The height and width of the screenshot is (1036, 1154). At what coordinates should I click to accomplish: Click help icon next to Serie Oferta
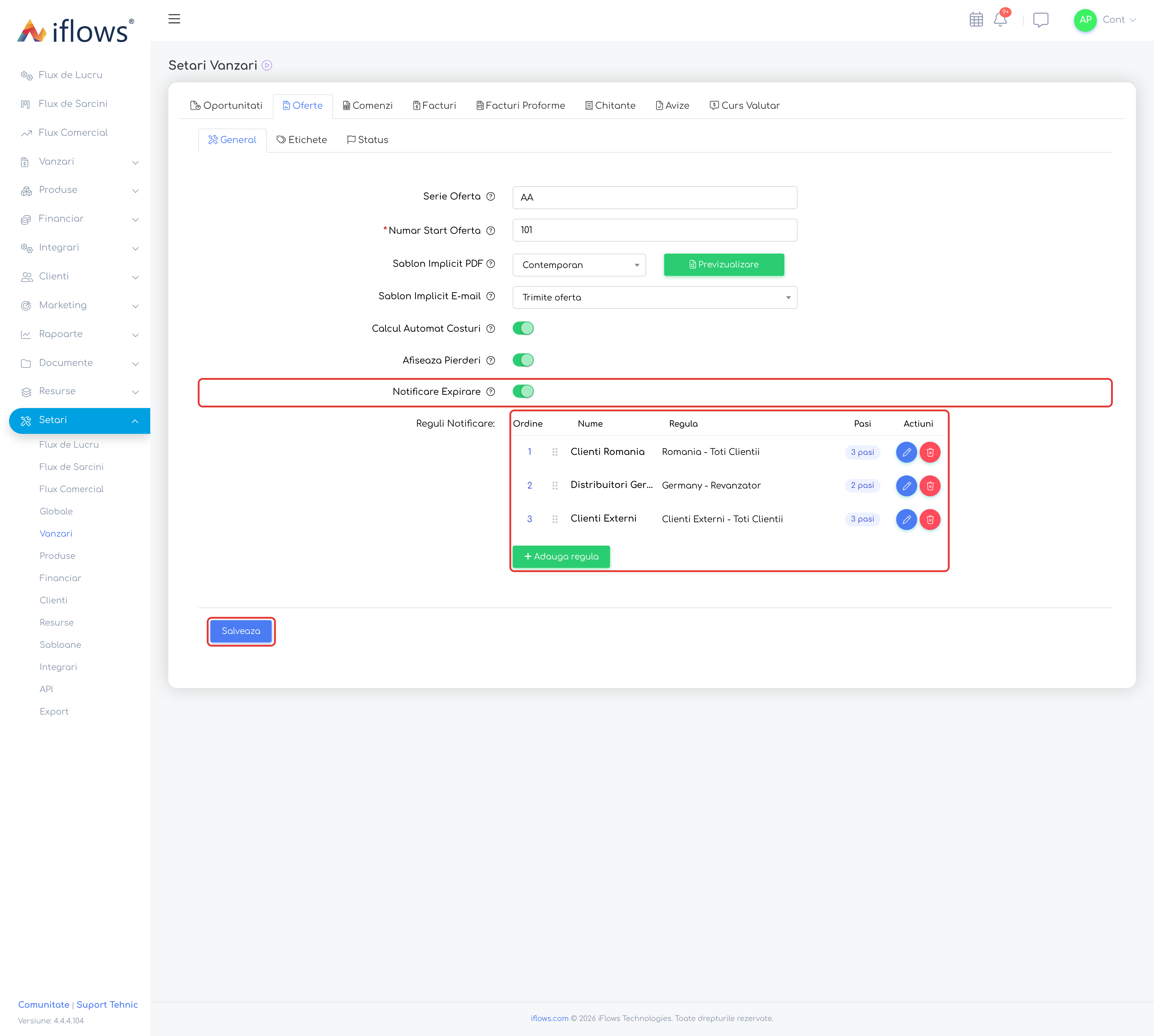(x=491, y=197)
